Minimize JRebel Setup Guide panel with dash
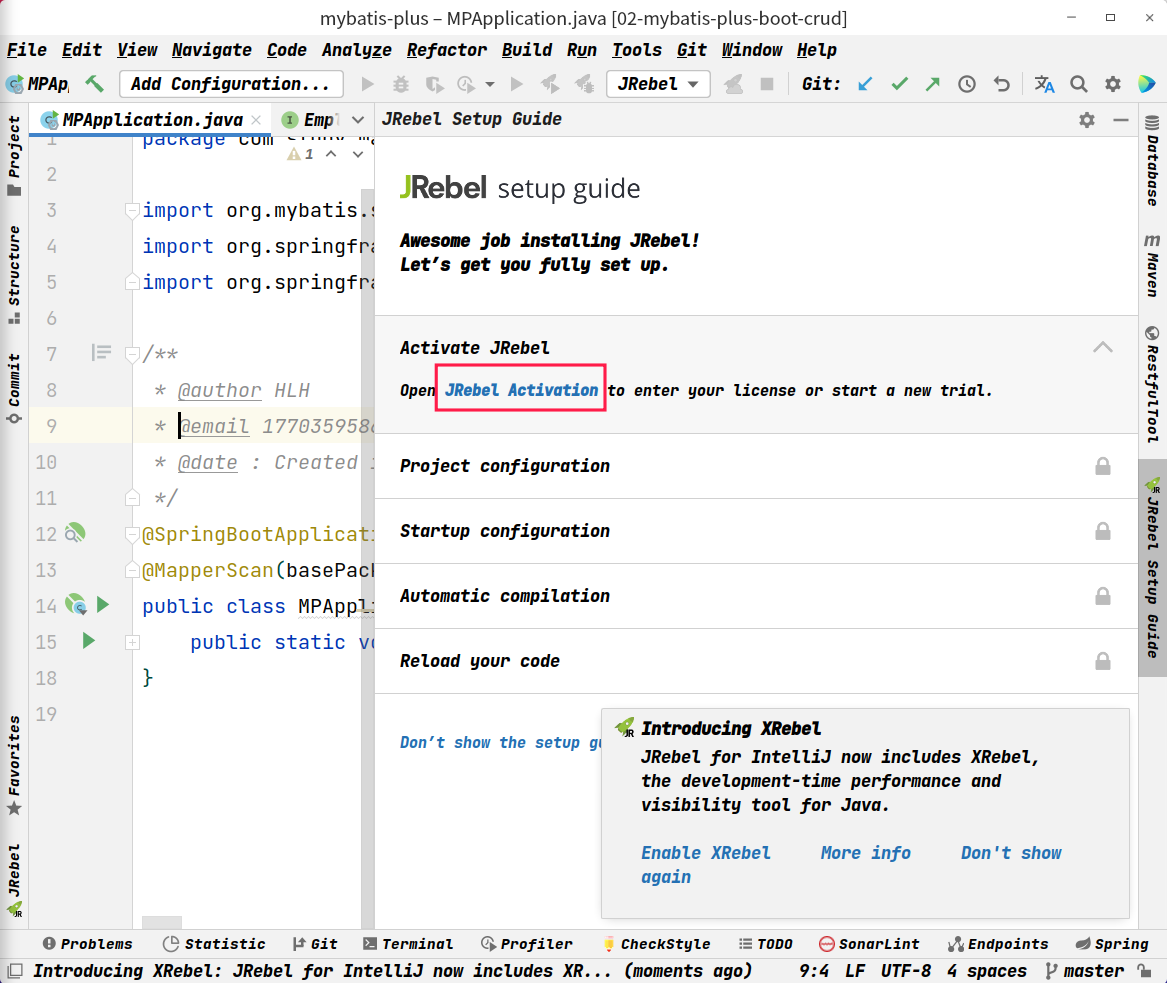1167x983 pixels. point(1120,120)
